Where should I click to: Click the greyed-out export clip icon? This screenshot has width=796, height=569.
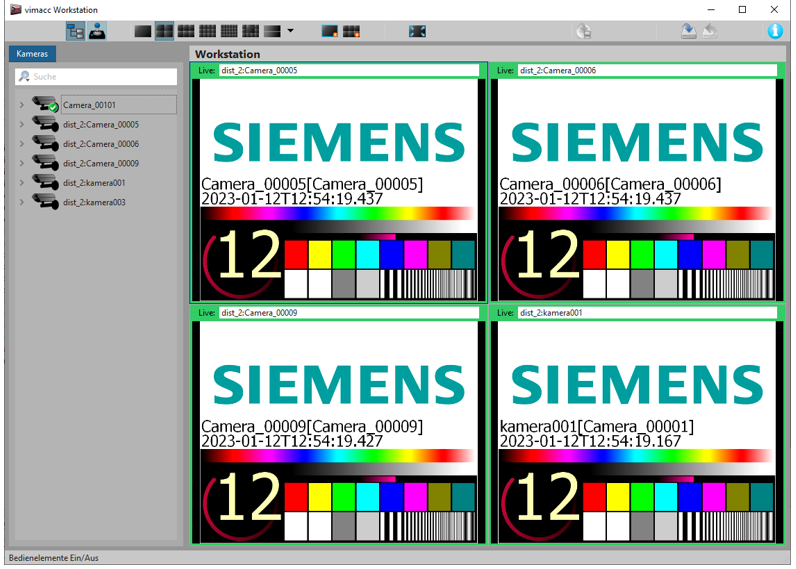pos(584,31)
